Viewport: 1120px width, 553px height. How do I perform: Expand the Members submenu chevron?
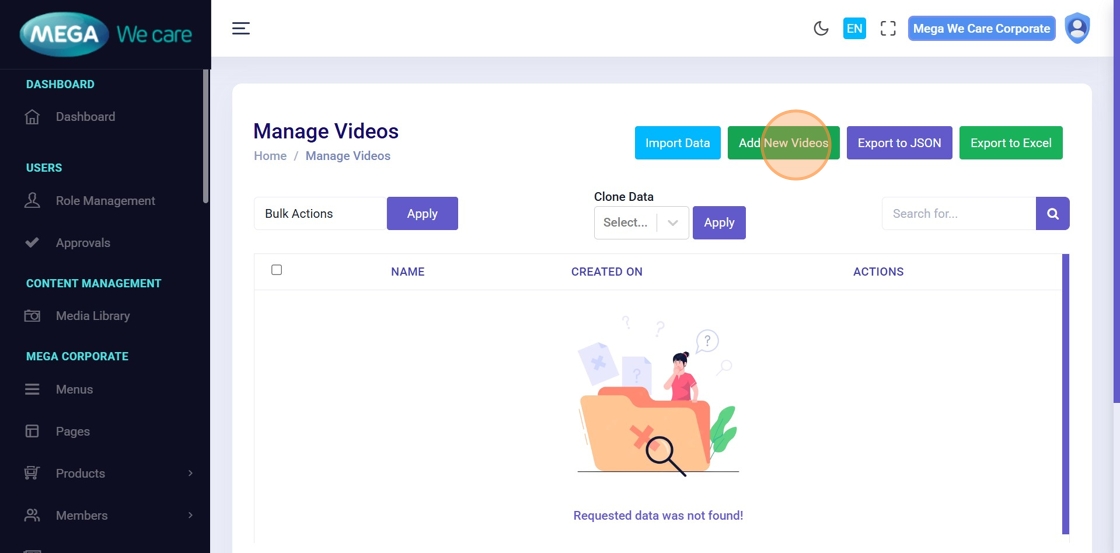190,516
